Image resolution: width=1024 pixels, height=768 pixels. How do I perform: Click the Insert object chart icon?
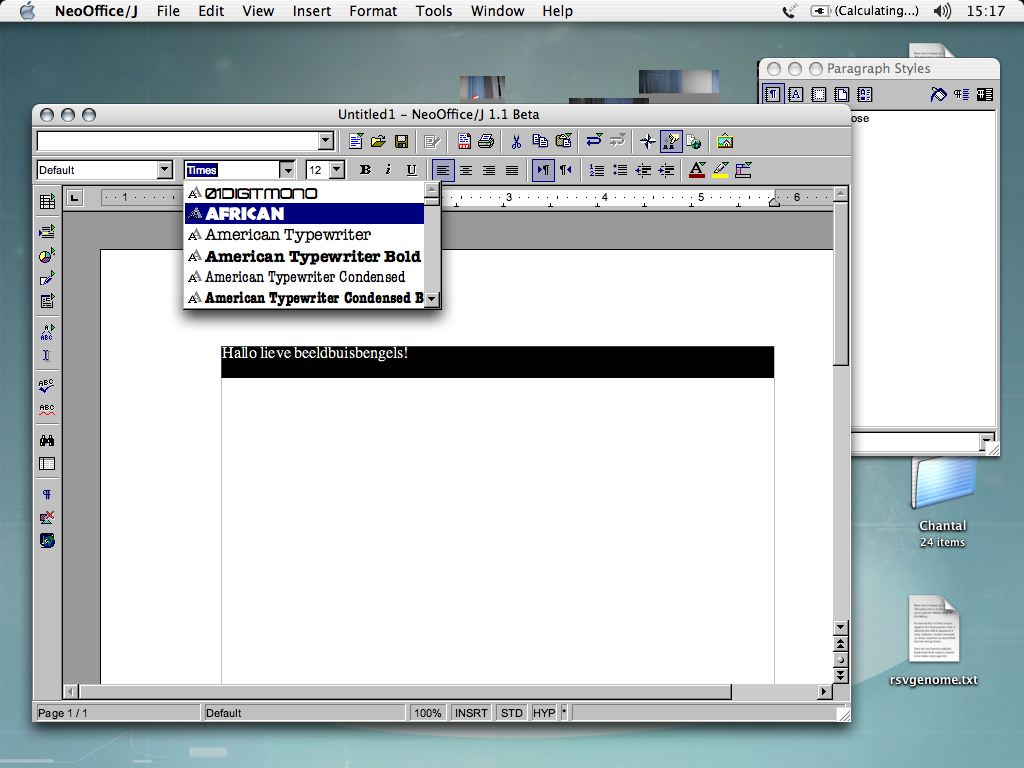[47, 255]
